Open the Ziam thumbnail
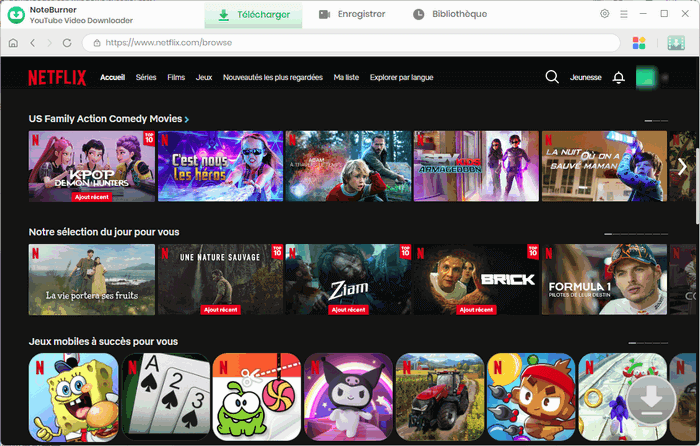 (x=348, y=279)
